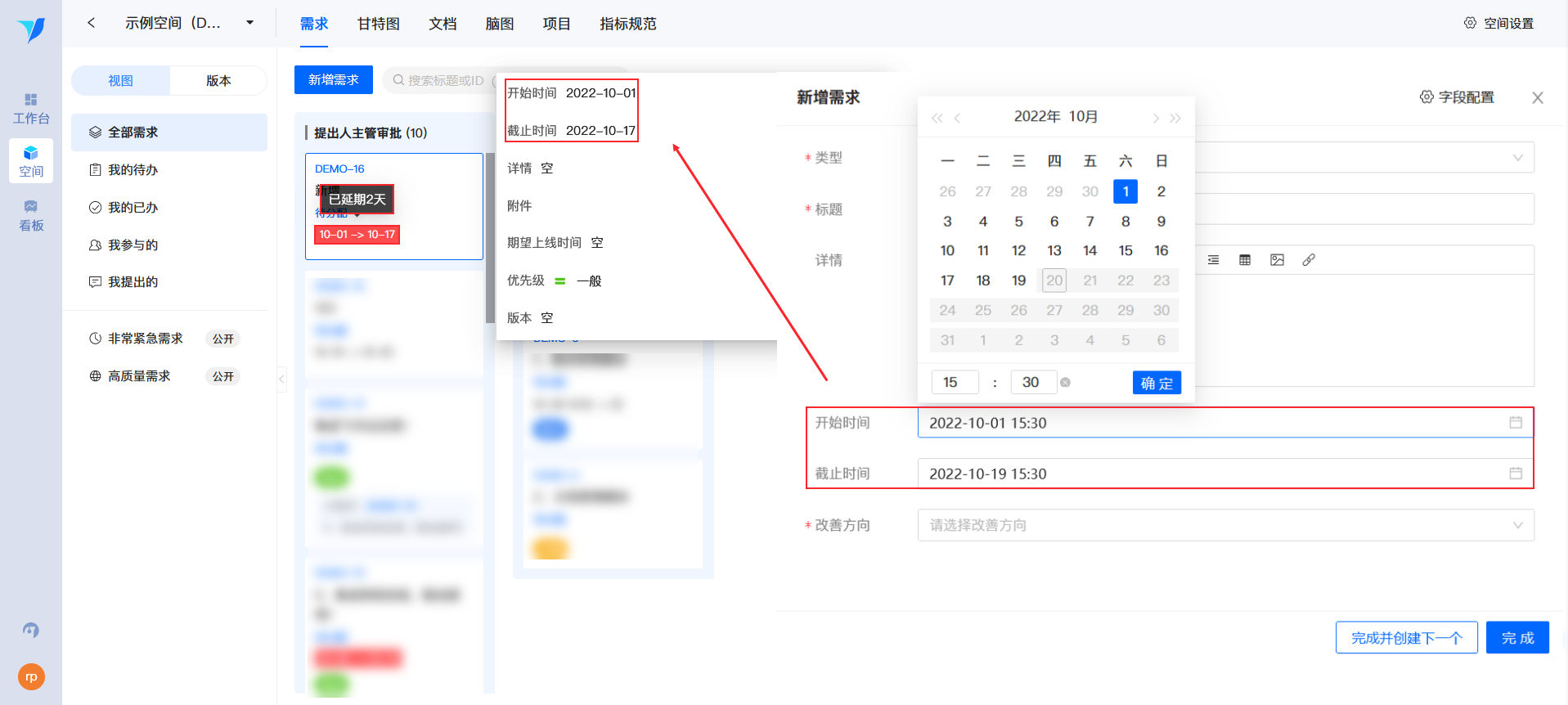Insert a table in the 详情 editor
1568x705 pixels.
1245,260
